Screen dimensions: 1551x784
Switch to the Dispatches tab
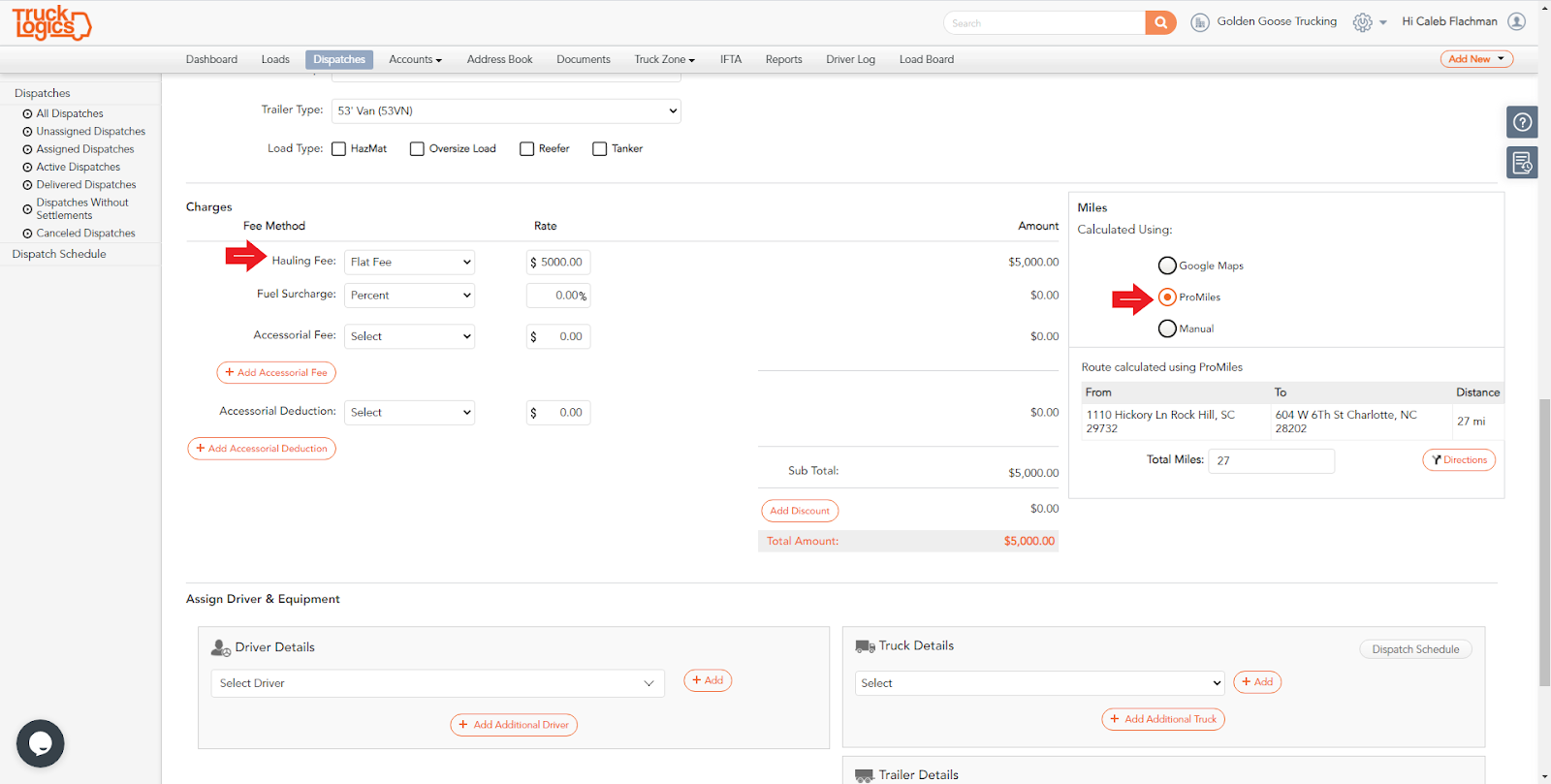(339, 60)
